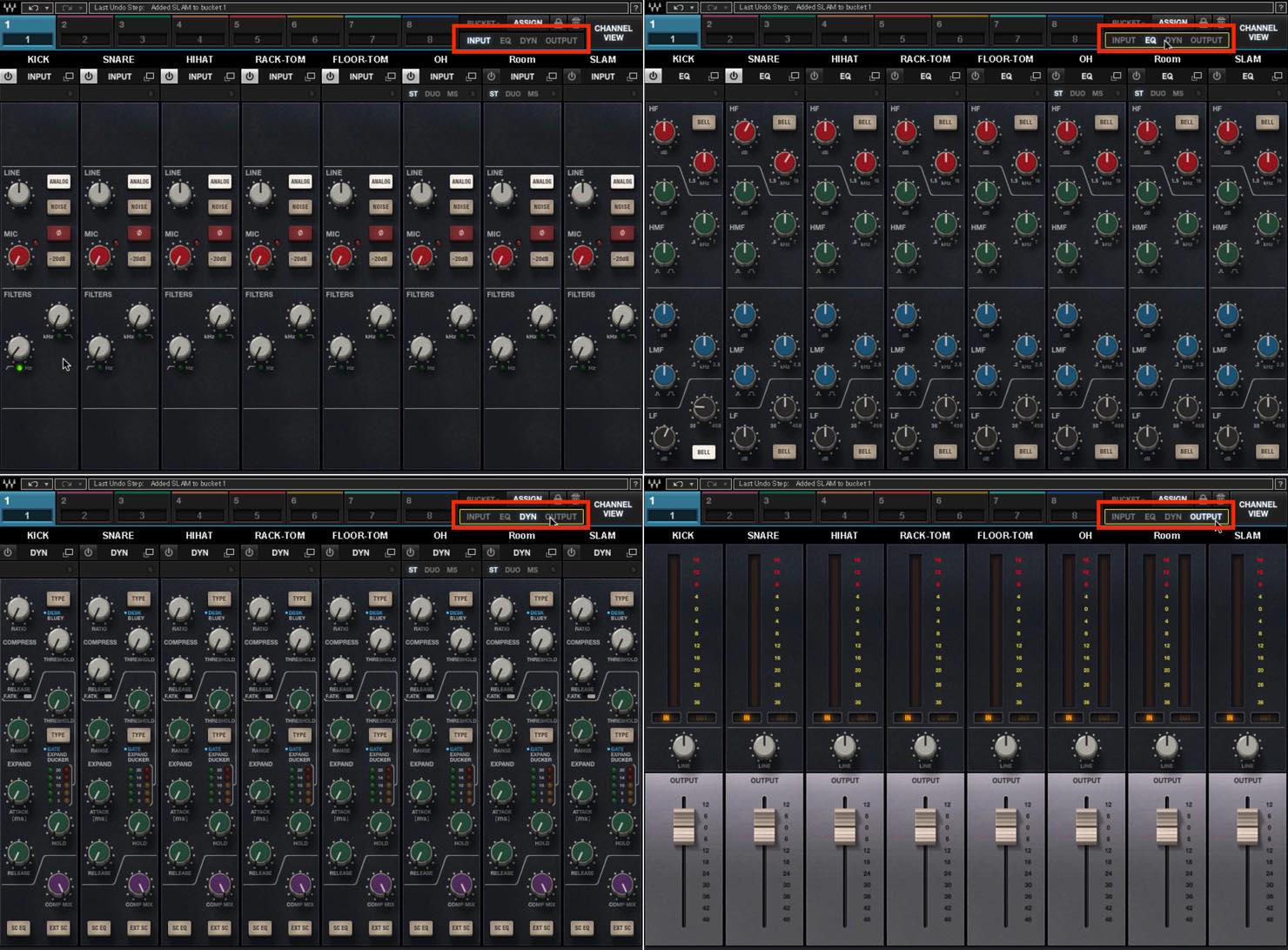Click Waves logo in DYN view toolbar
The image size is (1288, 950).
[9, 484]
